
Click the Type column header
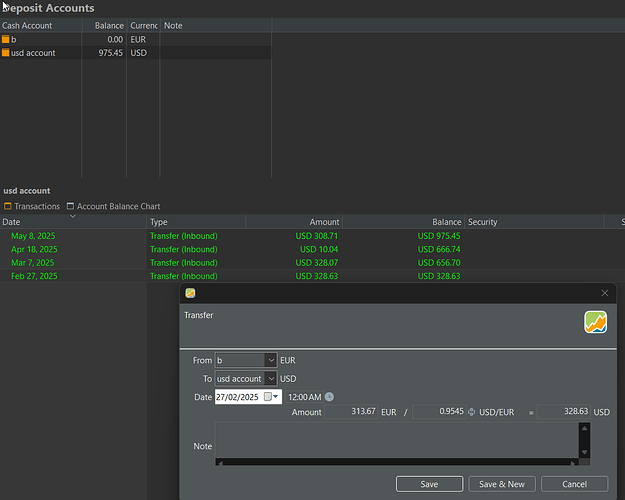tap(196, 222)
